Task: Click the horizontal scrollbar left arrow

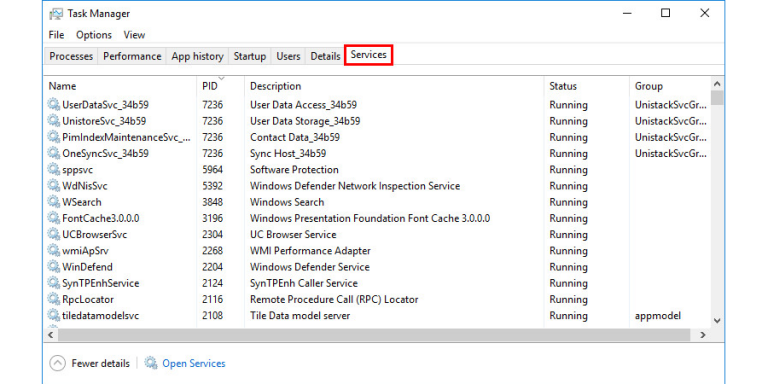Action: coord(49,335)
